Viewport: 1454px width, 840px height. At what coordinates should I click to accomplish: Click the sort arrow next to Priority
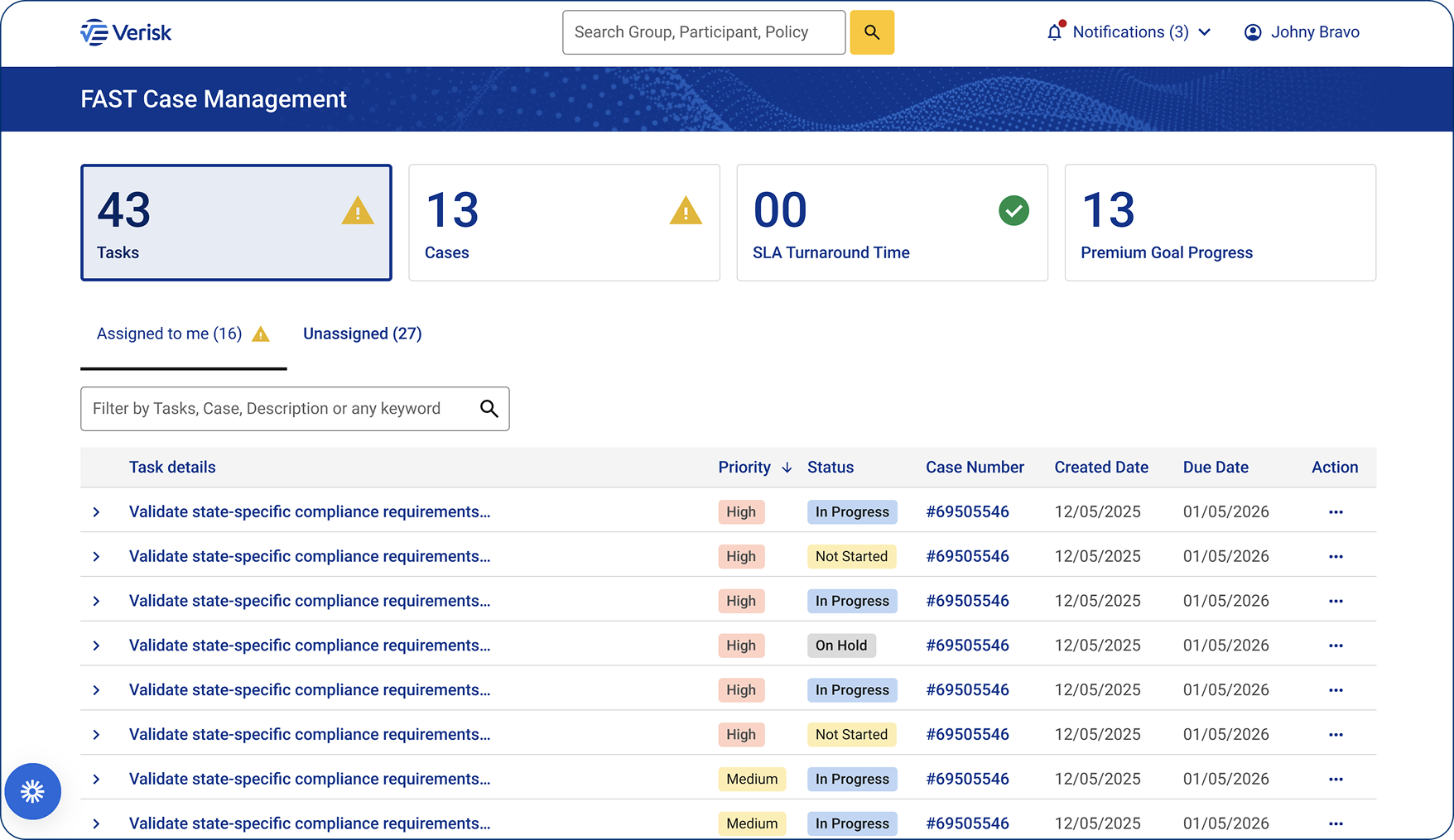(787, 468)
